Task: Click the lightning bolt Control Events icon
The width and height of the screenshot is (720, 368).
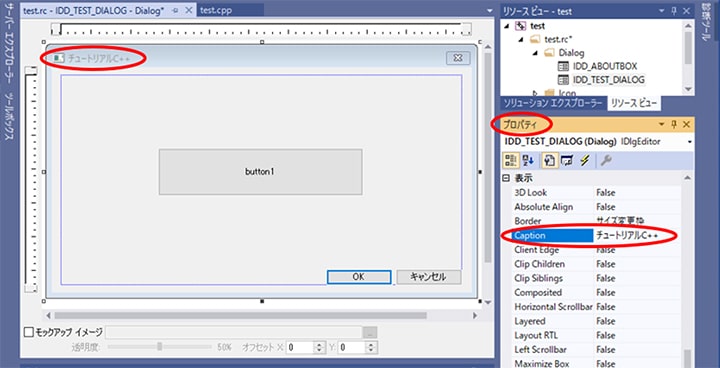Action: (584, 160)
